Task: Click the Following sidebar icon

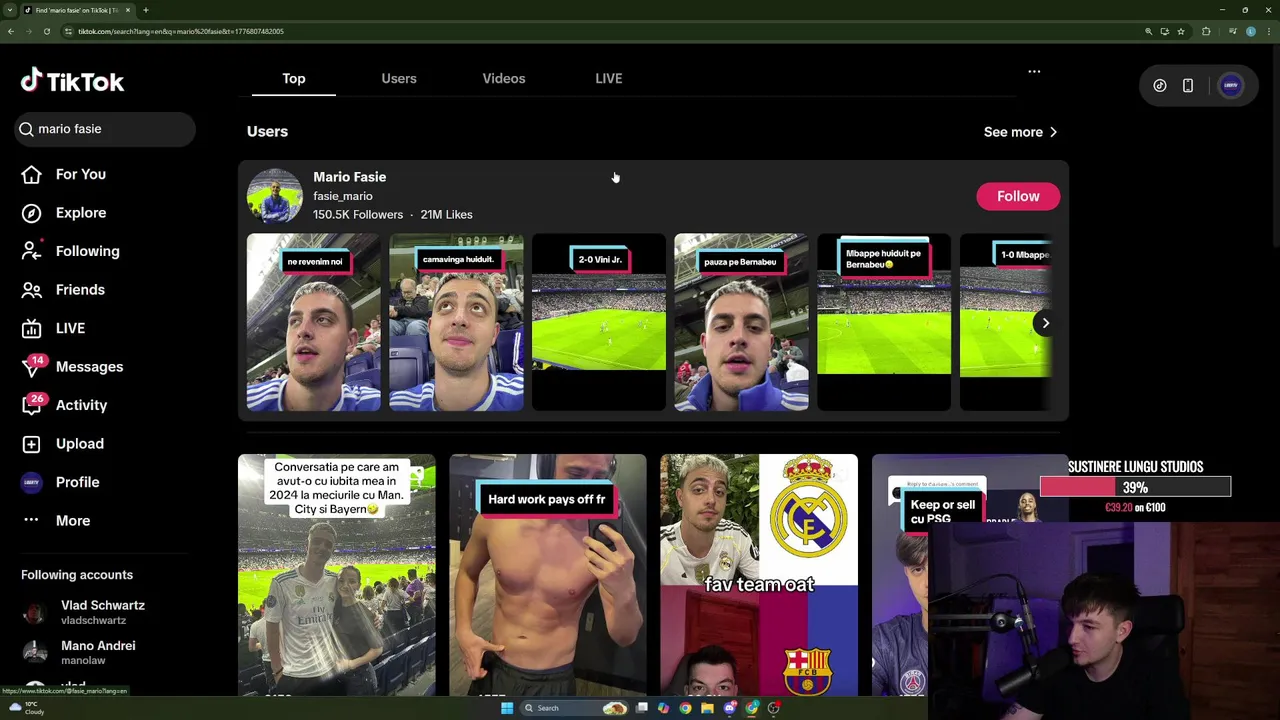Action: (31, 251)
